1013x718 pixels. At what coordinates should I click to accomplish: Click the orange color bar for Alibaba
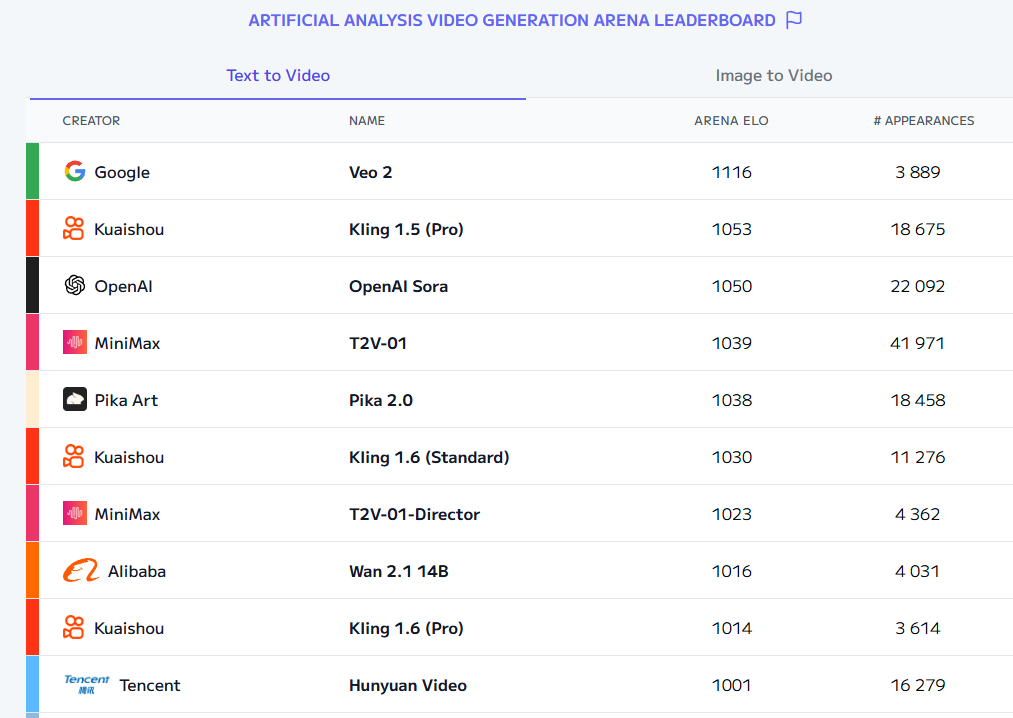pyautogui.click(x=33, y=570)
